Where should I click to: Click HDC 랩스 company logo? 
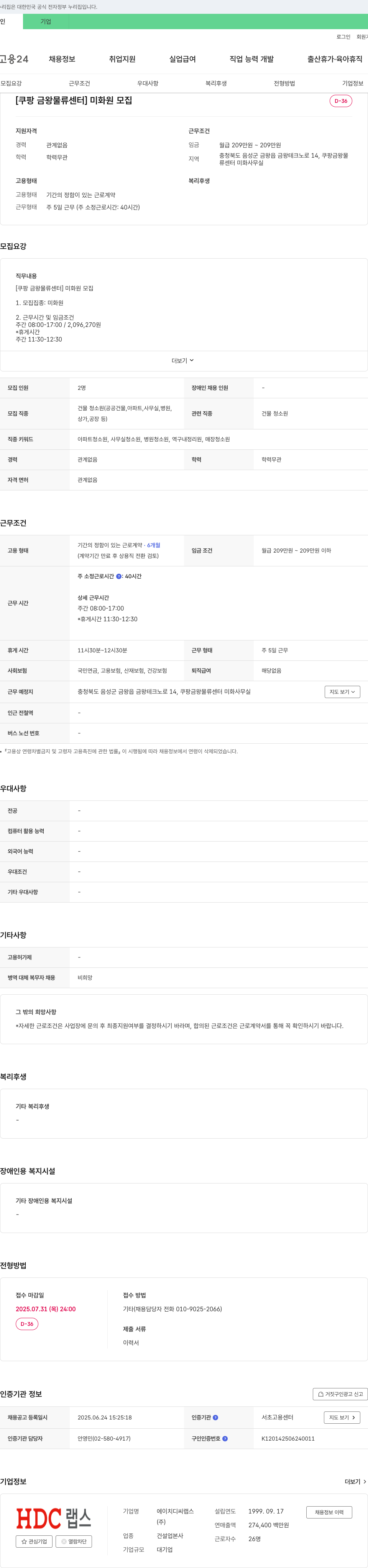54,1519
